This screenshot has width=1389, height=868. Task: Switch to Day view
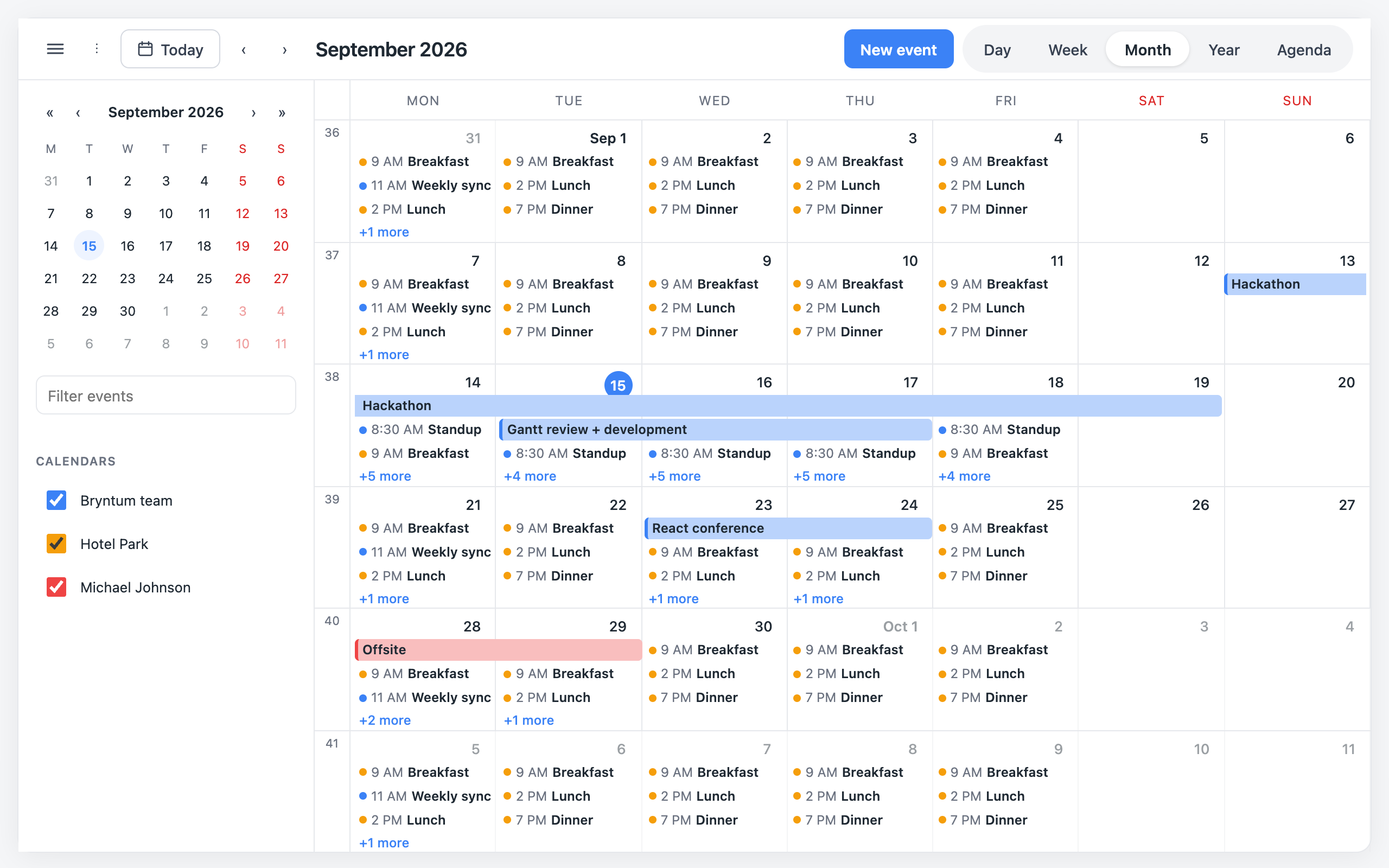(997, 50)
